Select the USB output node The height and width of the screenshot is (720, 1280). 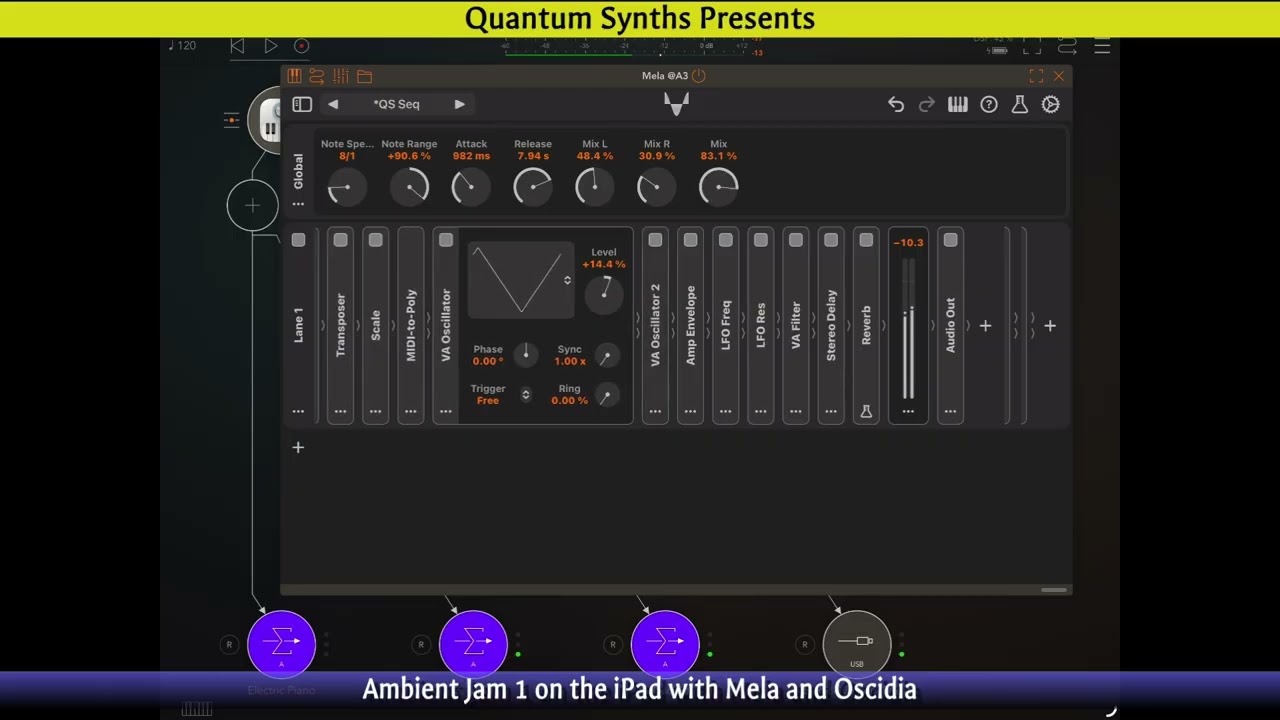[x=857, y=644]
